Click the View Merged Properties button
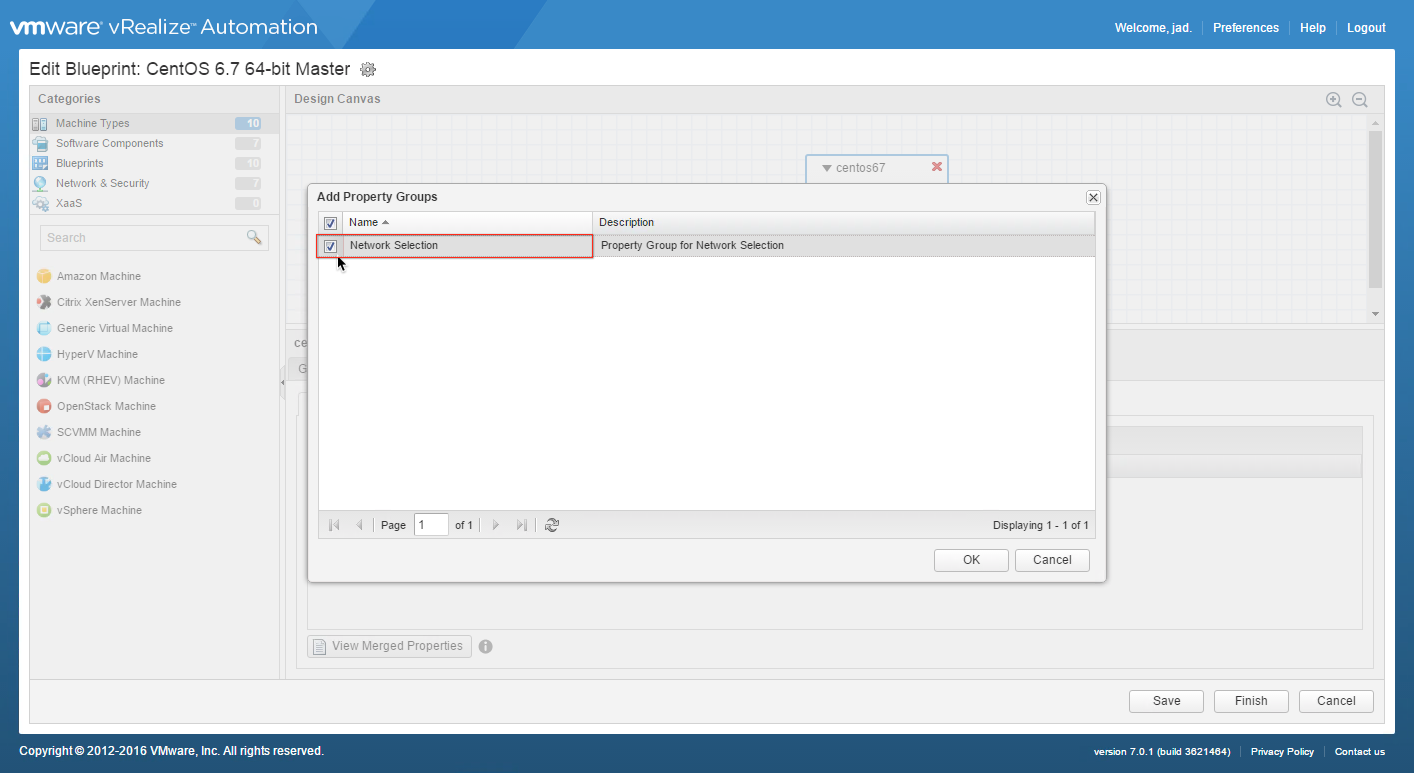Image resolution: width=1414 pixels, height=773 pixels. click(389, 646)
